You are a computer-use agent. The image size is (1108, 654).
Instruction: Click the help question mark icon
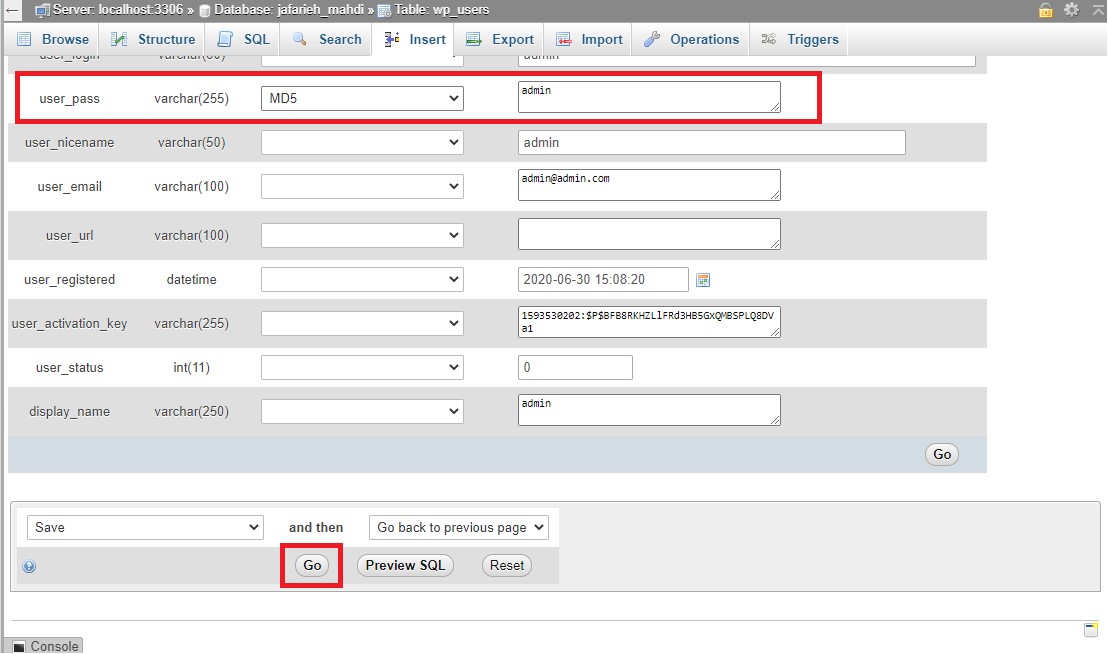pyautogui.click(x=29, y=566)
